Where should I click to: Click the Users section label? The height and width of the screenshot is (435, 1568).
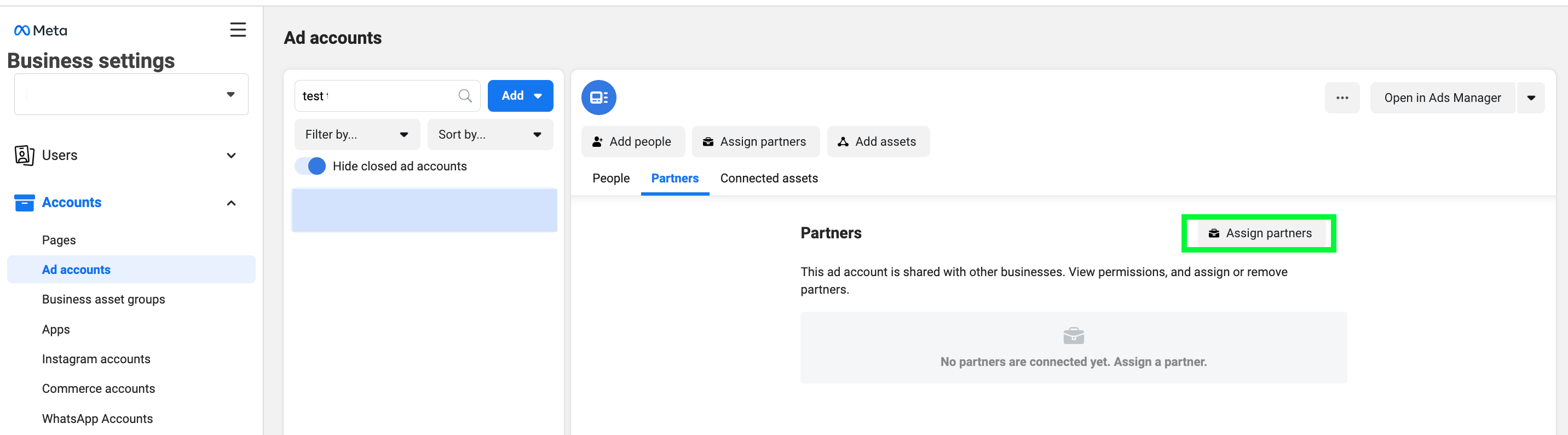(60, 156)
